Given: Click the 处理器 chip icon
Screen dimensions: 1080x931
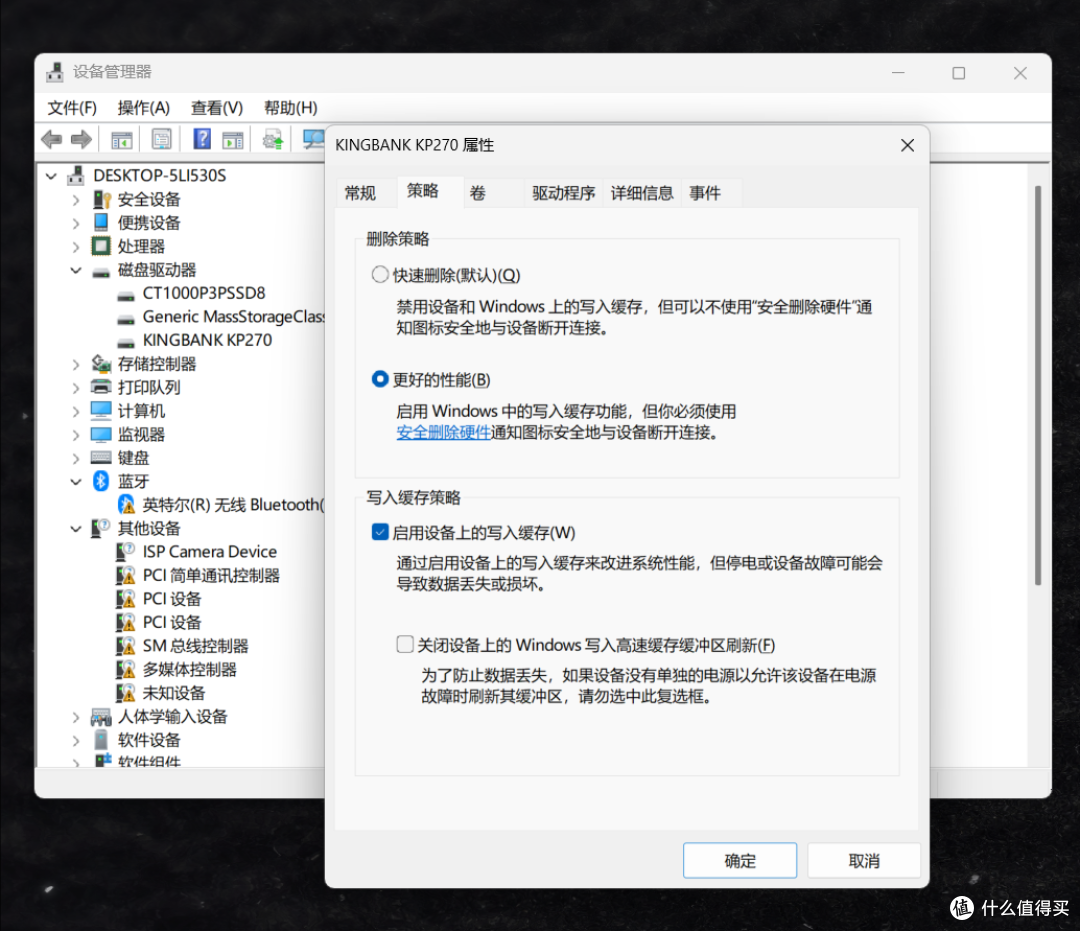Looking at the screenshot, I should click(101, 246).
